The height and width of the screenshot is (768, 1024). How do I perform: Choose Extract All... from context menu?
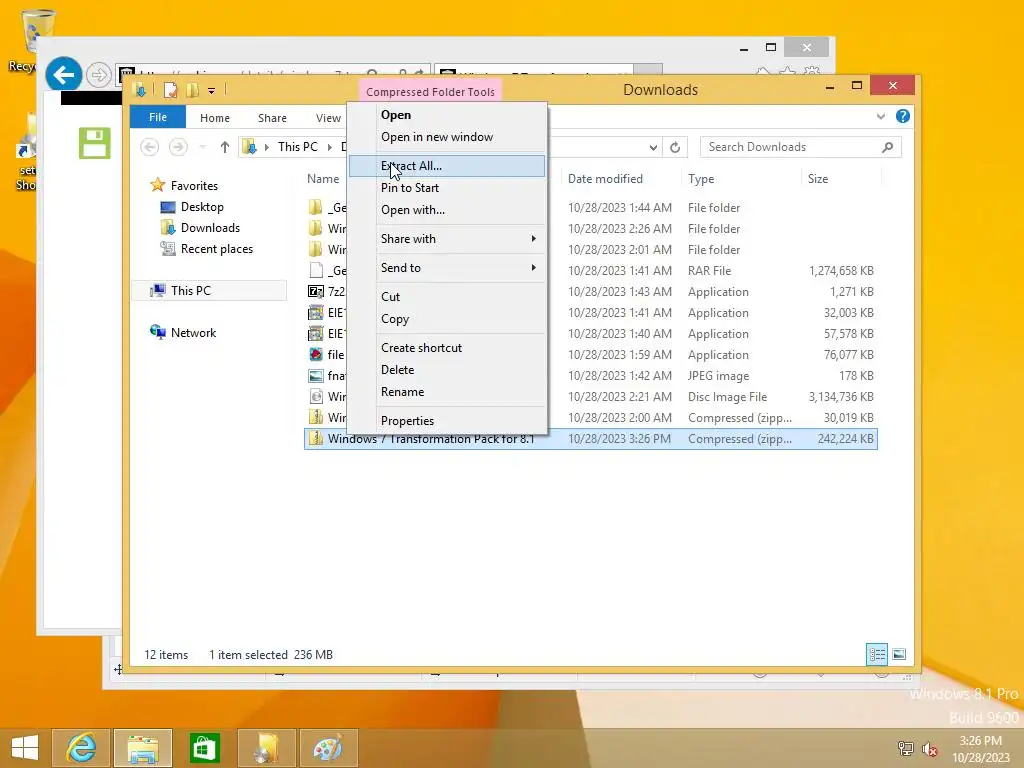[x=447, y=166]
